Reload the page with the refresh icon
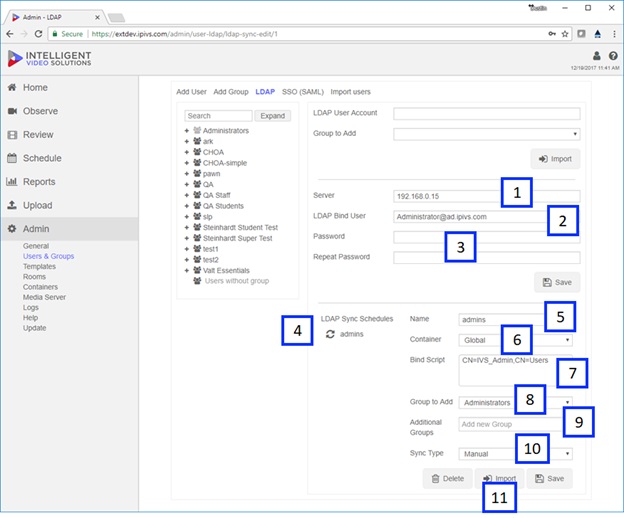The height and width of the screenshot is (518, 624). (x=38, y=34)
